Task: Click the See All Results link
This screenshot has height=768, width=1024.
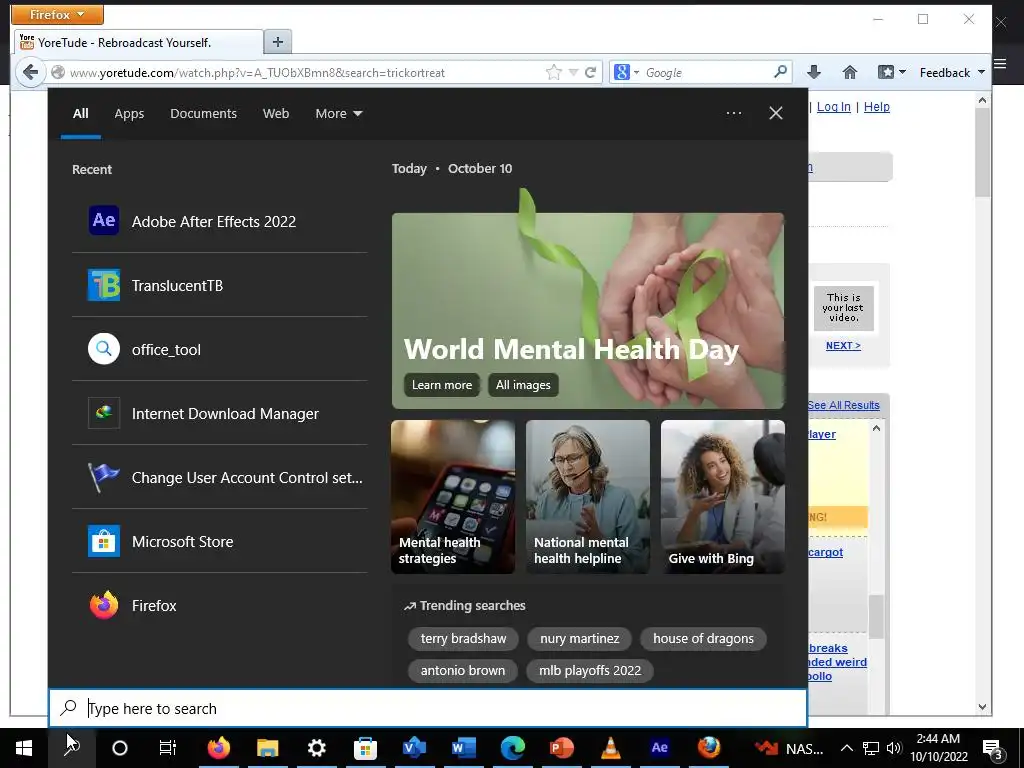Action: pos(843,405)
